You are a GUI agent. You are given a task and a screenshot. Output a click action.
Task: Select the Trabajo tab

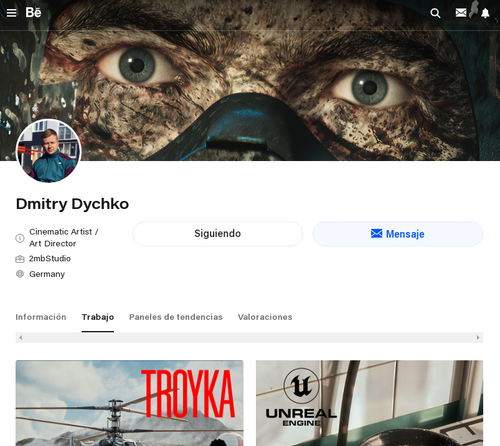point(98,317)
